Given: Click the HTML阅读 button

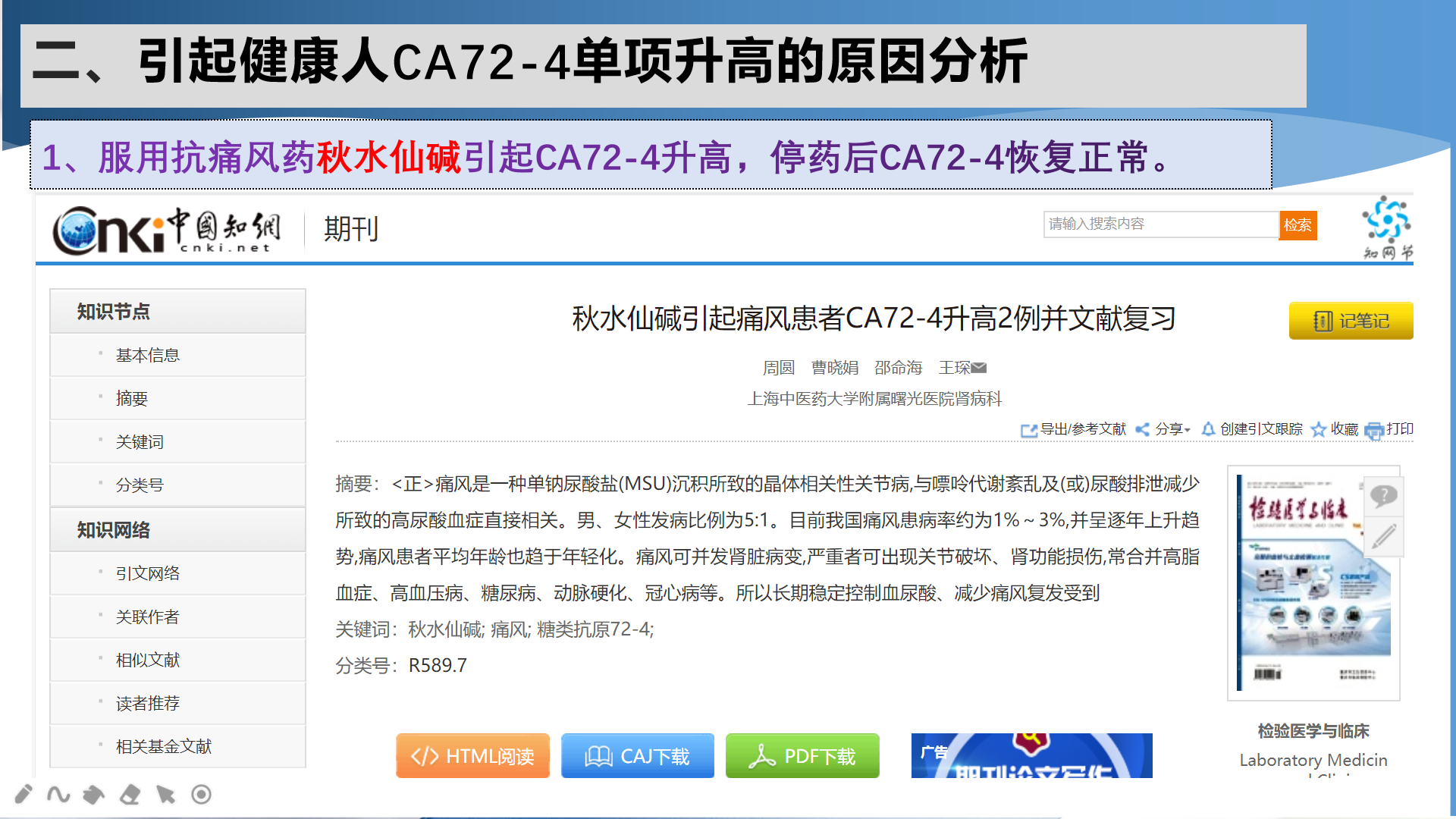Looking at the screenshot, I should pyautogui.click(x=472, y=755).
